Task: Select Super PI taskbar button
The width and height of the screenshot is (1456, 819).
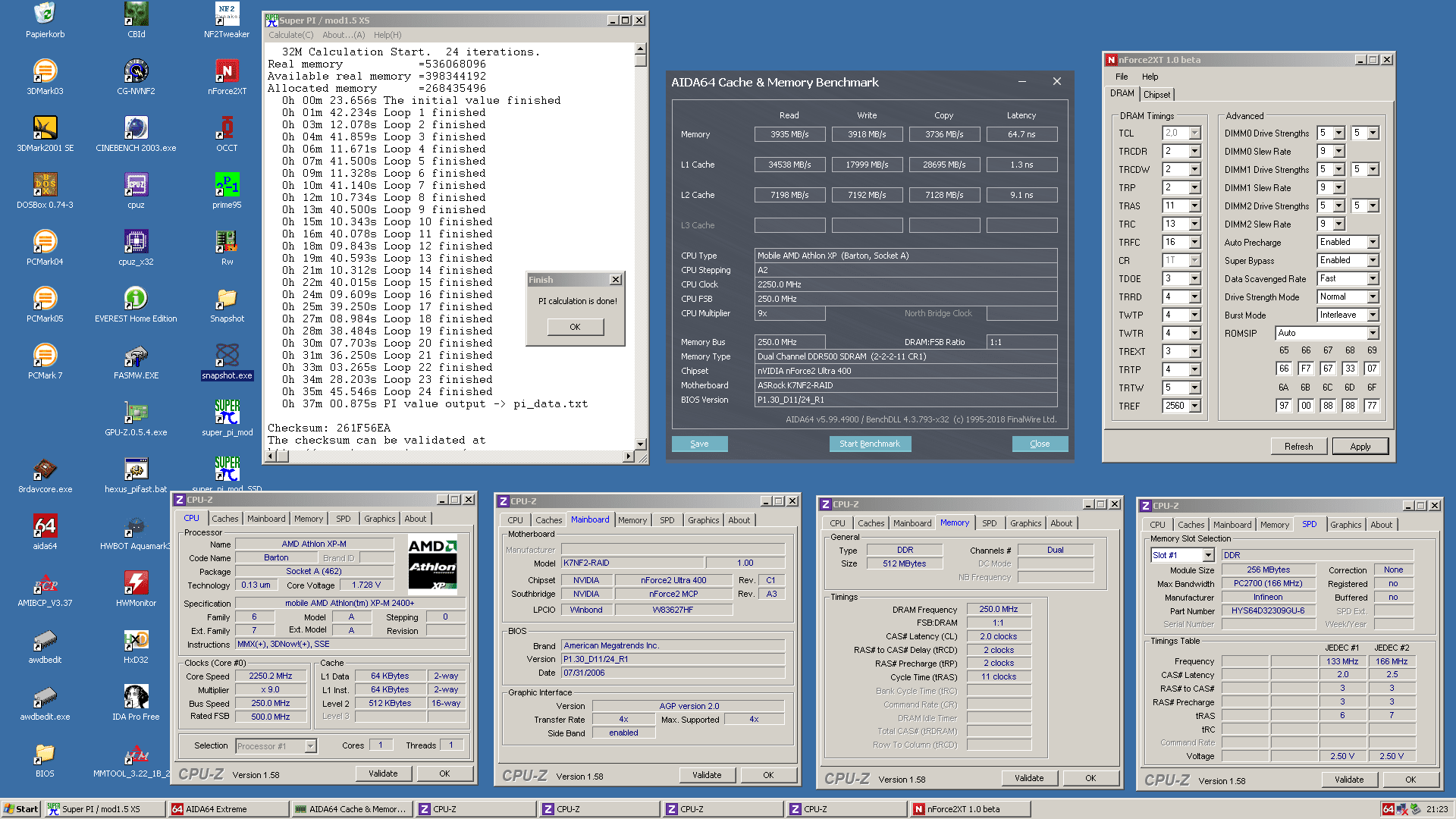Action: tap(105, 809)
